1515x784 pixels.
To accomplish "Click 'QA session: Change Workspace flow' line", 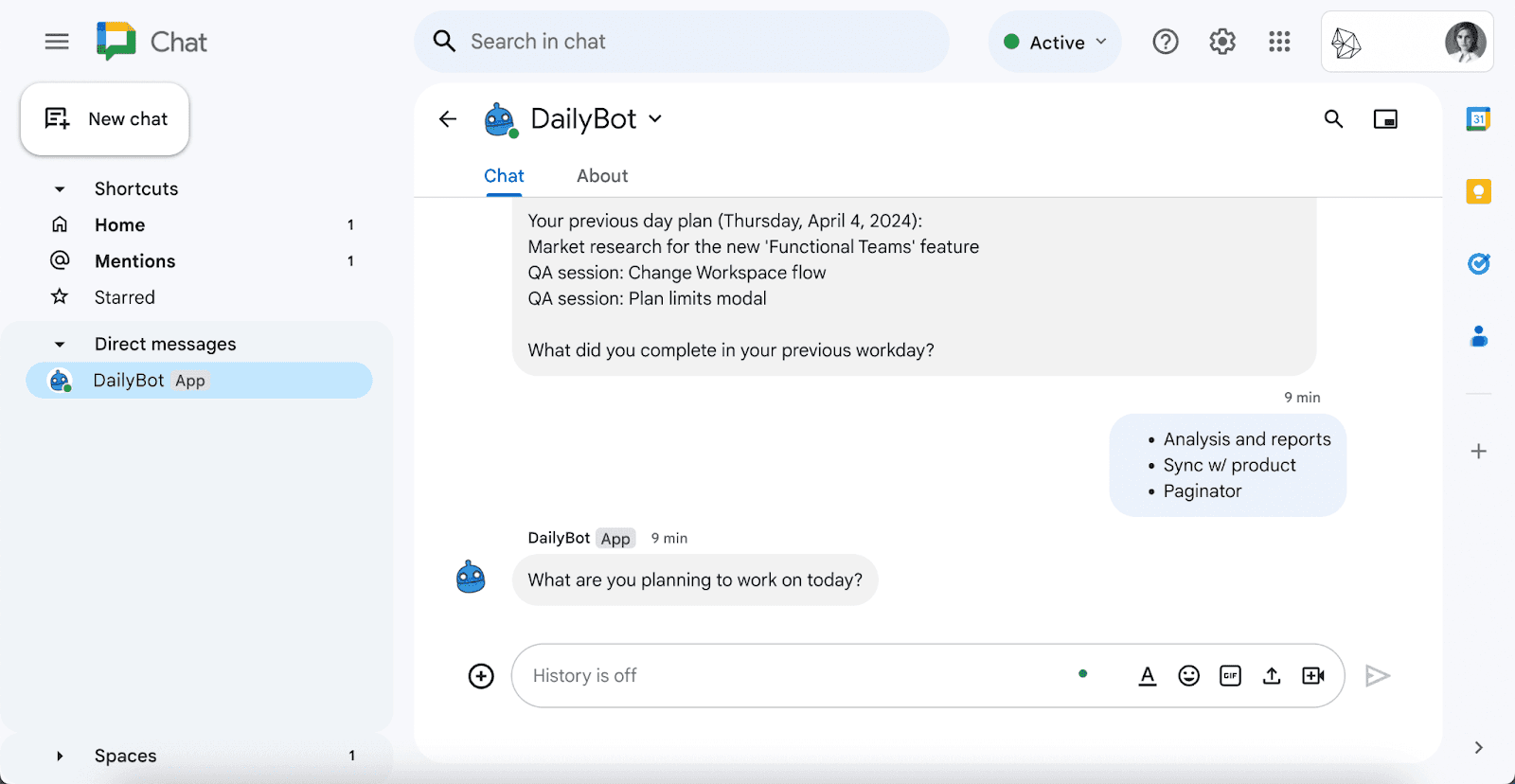I will point(677,273).
